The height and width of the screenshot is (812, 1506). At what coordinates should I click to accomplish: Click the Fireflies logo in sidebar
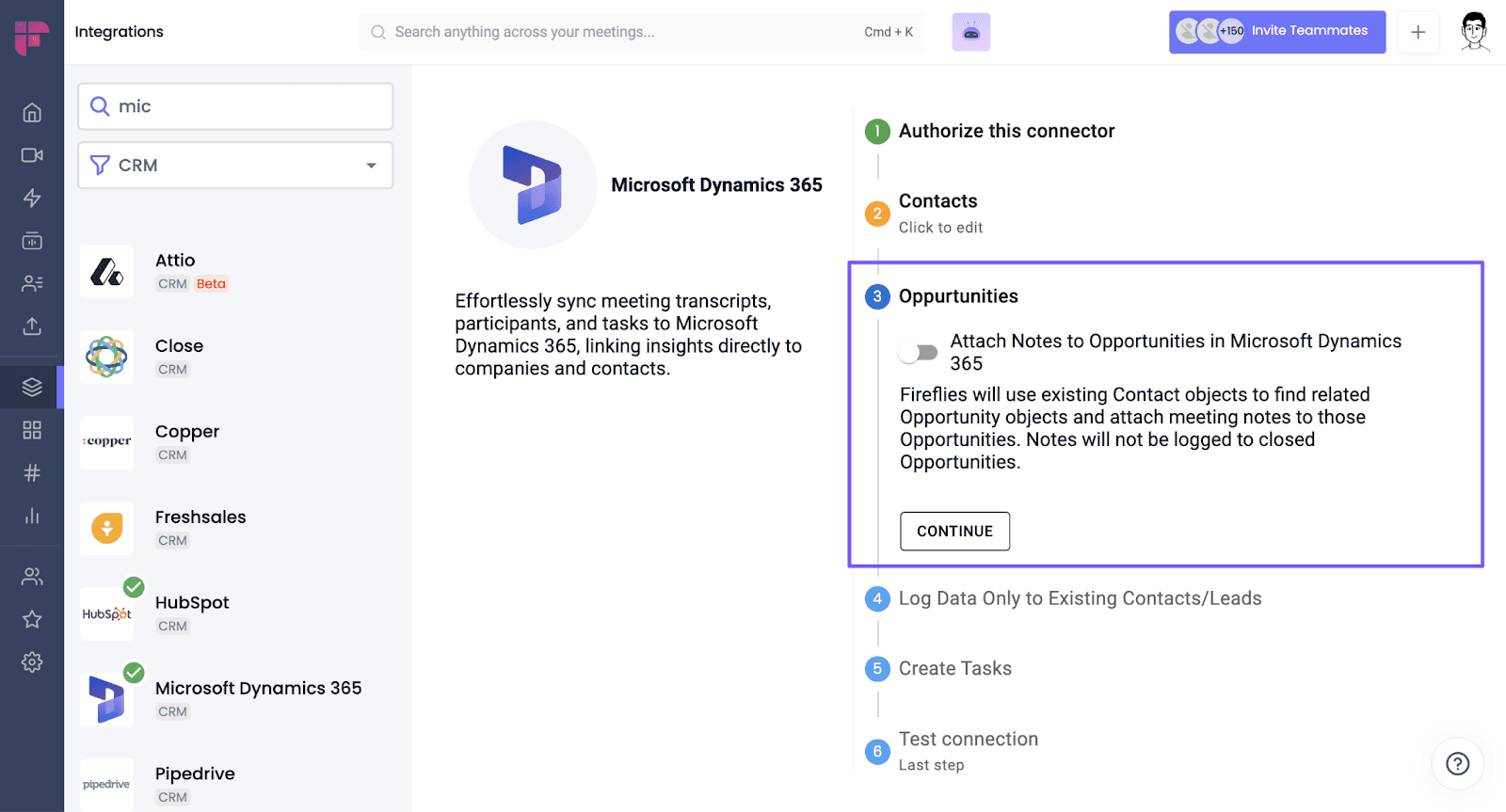[x=31, y=38]
